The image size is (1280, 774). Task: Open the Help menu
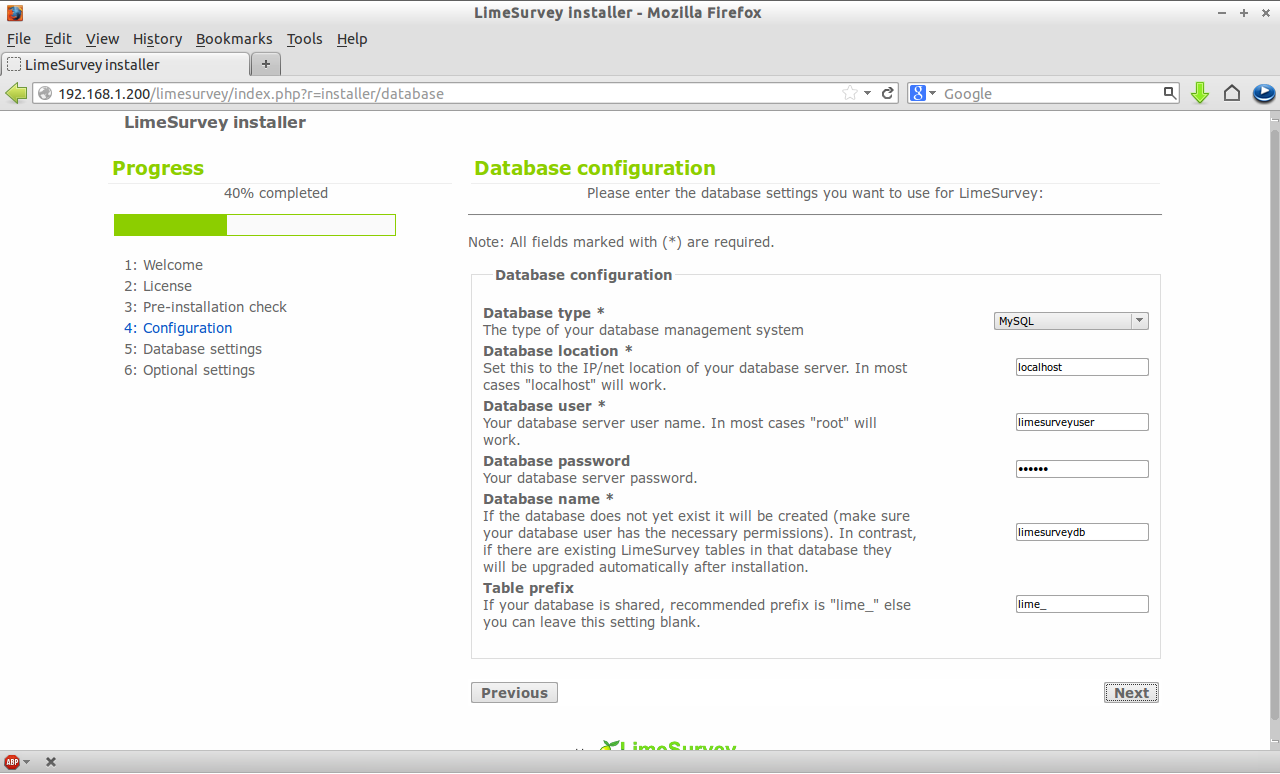pos(352,39)
